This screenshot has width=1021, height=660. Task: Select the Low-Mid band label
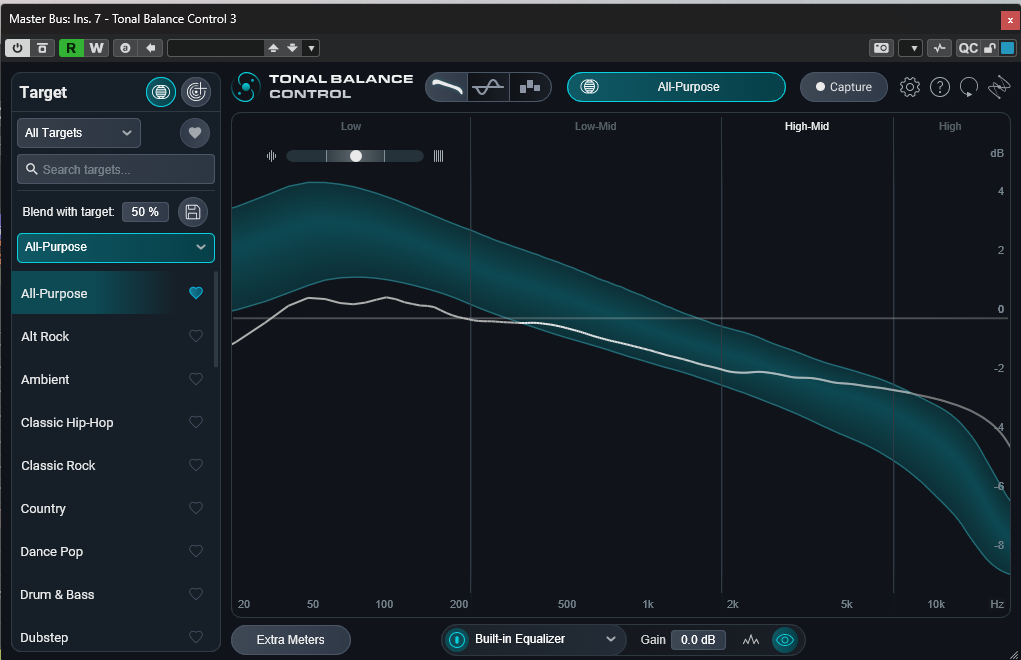[x=595, y=126]
